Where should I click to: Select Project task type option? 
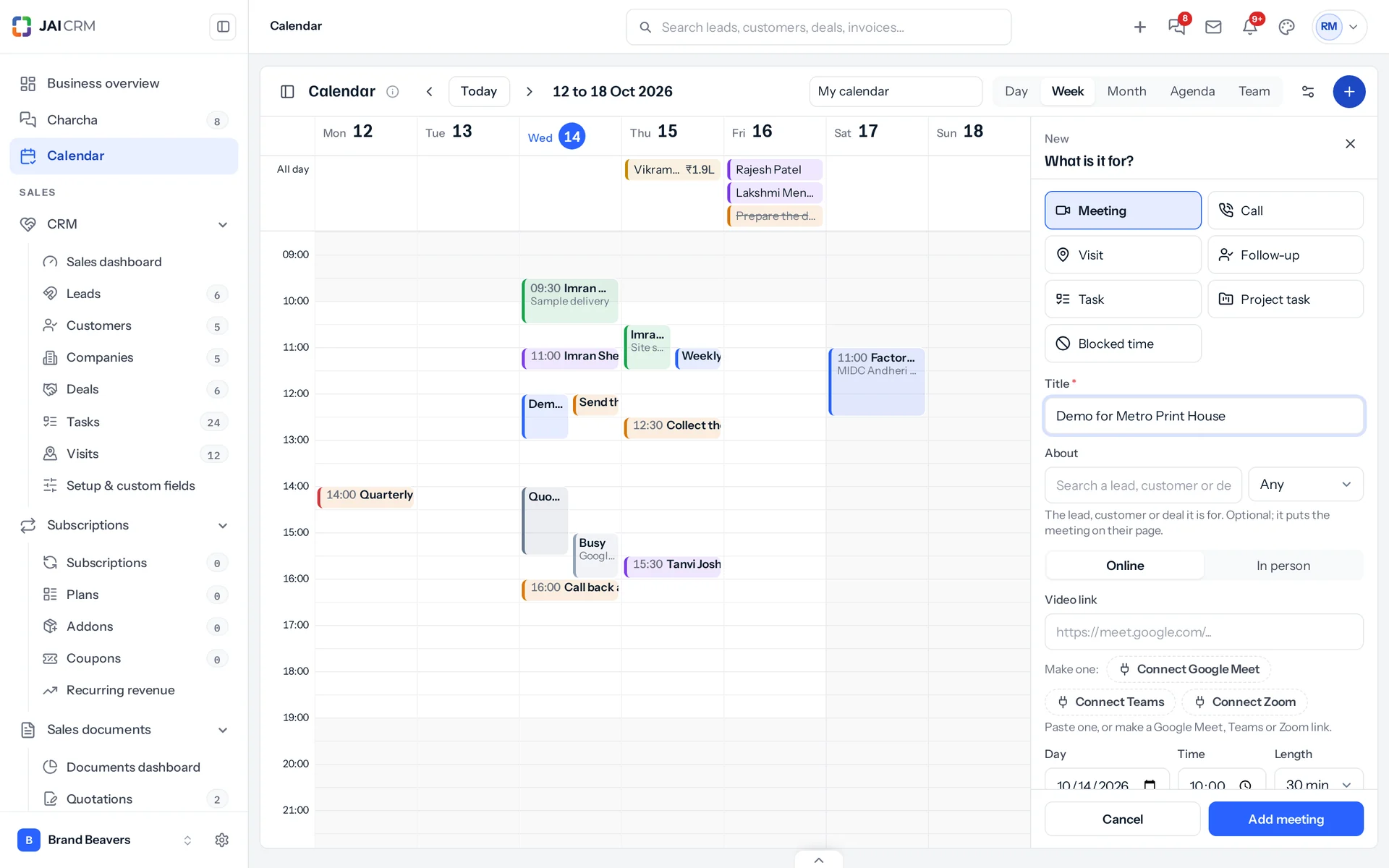tap(1286, 299)
